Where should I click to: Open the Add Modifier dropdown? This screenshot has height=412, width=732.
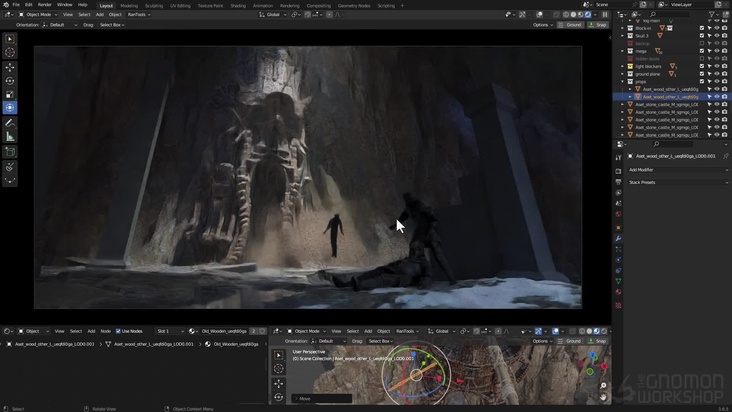coord(678,170)
